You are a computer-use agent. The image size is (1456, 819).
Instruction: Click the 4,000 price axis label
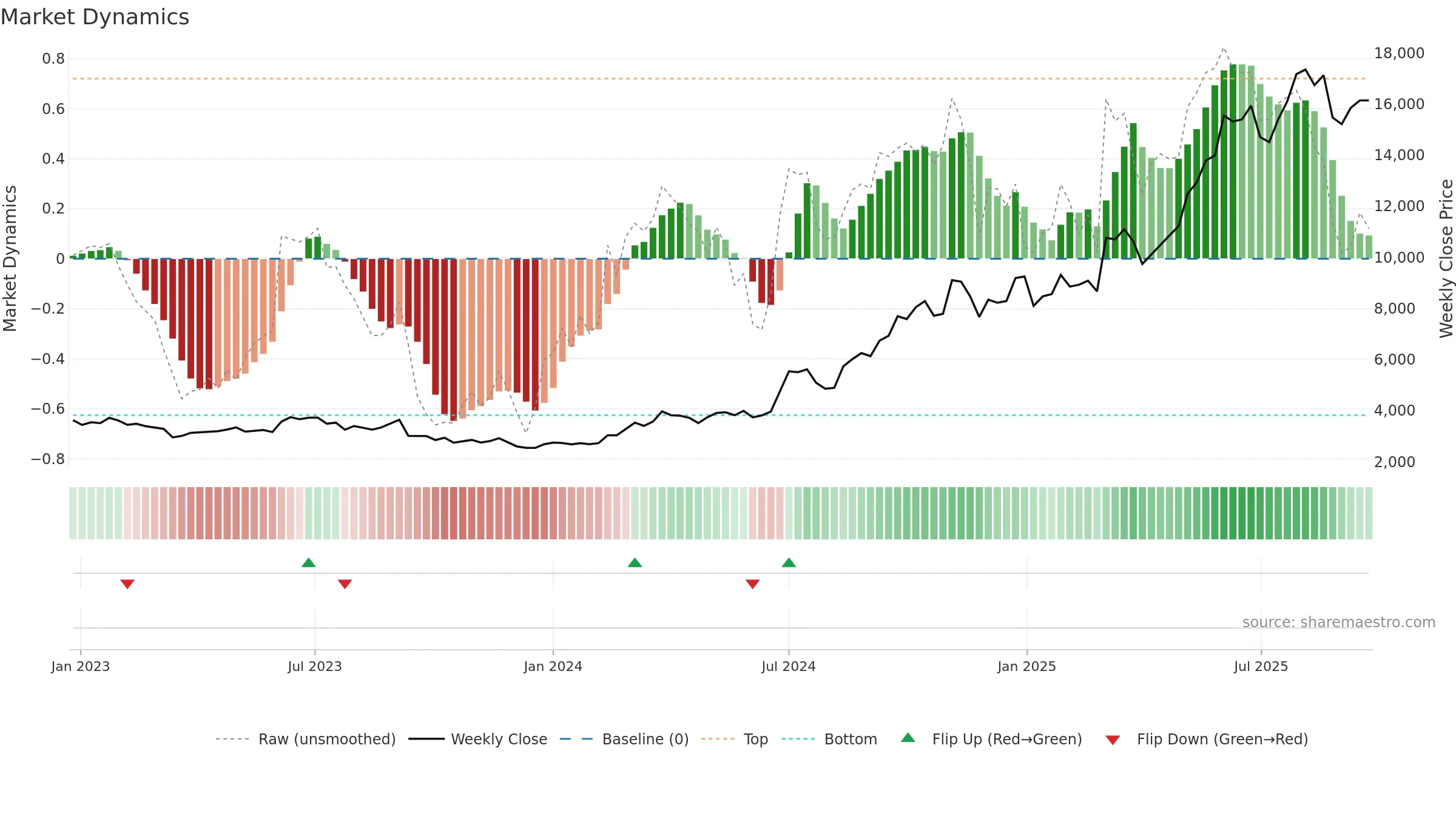(1395, 410)
